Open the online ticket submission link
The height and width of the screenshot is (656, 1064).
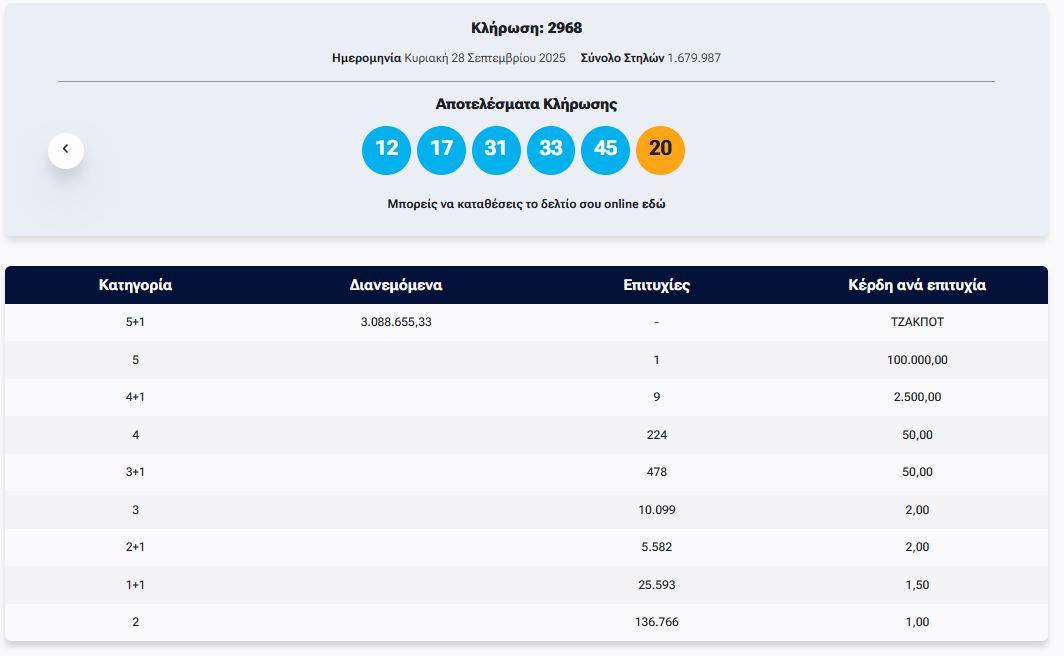click(x=526, y=204)
